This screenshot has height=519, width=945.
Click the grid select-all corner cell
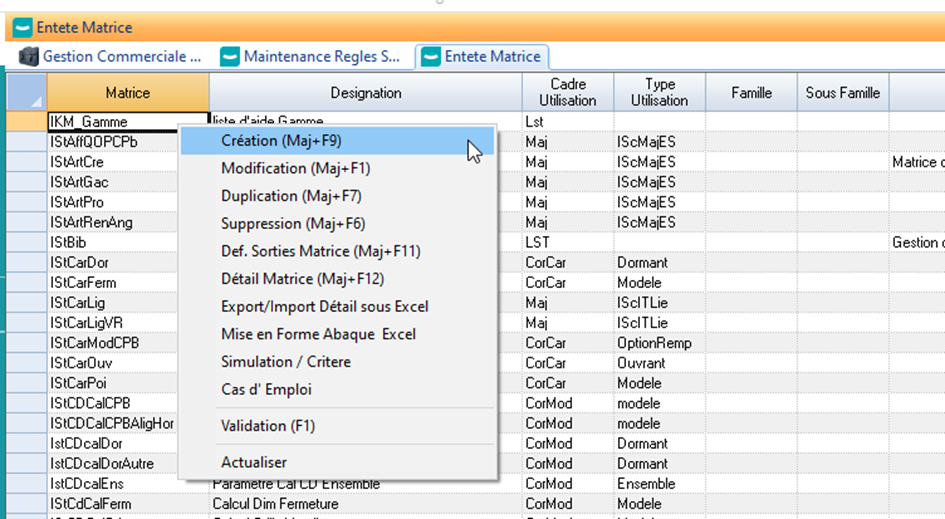pos(26,93)
